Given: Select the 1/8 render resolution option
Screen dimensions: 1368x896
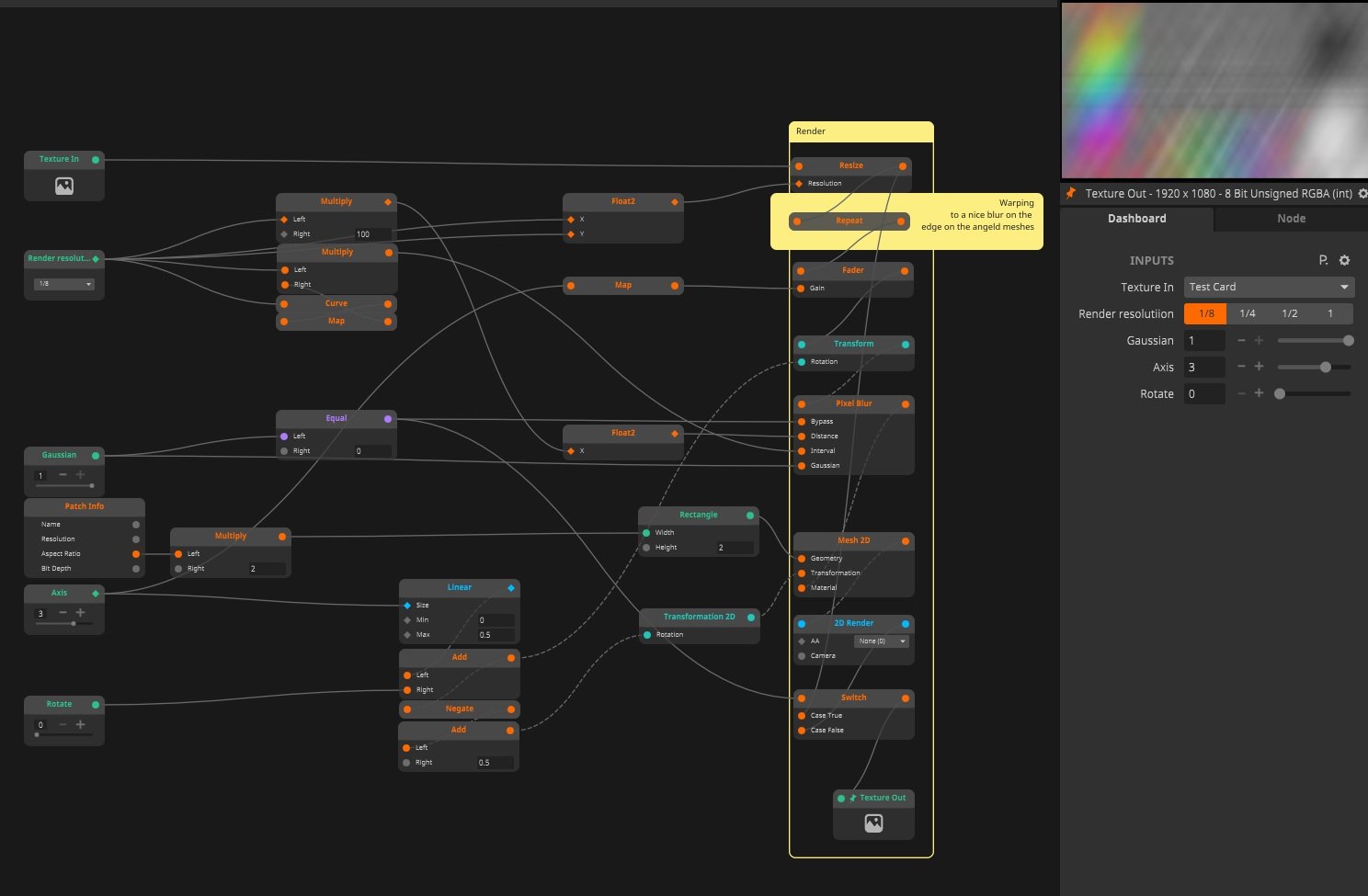Looking at the screenshot, I should (x=1205, y=313).
